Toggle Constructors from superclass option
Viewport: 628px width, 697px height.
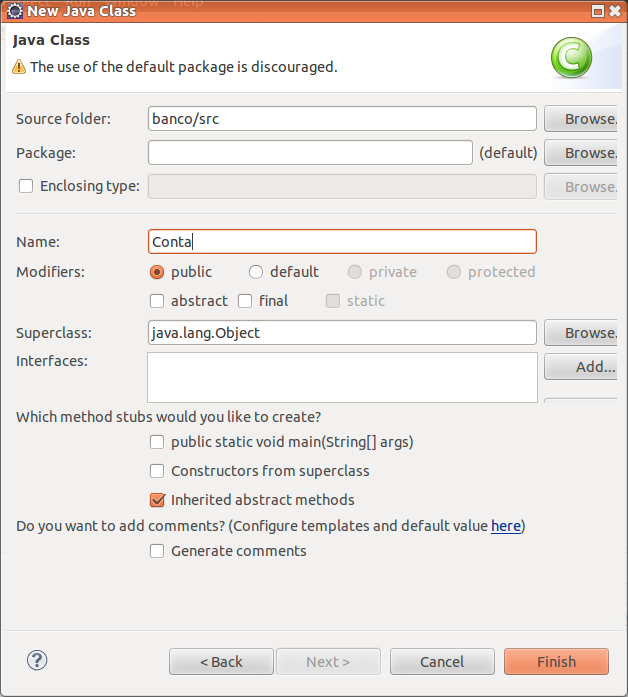tap(157, 471)
